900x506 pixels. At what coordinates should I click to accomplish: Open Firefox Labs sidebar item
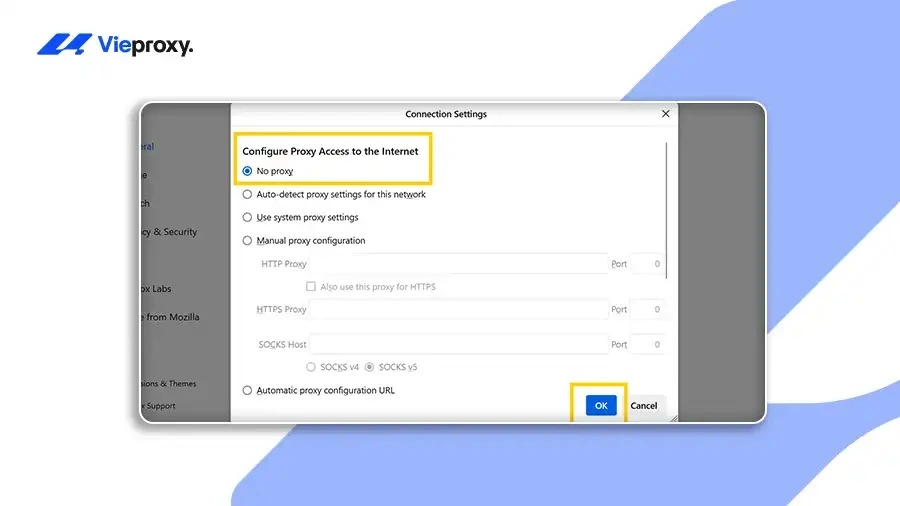pos(156,289)
